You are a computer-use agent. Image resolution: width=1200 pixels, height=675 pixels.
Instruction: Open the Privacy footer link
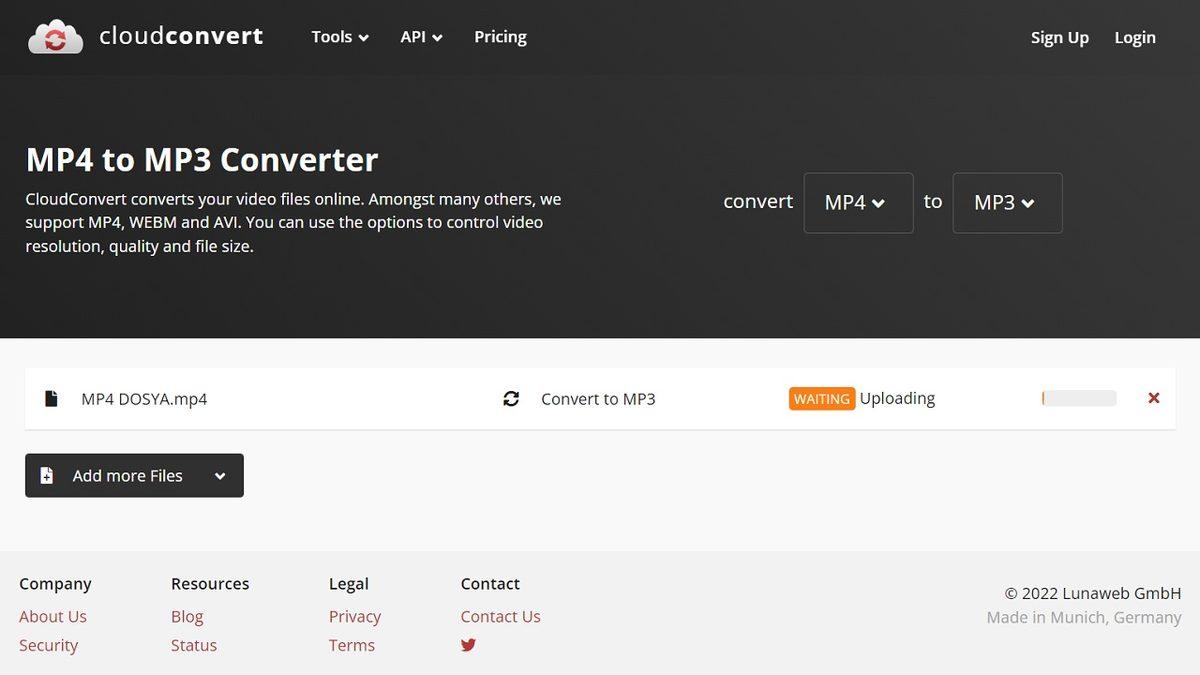coord(355,617)
